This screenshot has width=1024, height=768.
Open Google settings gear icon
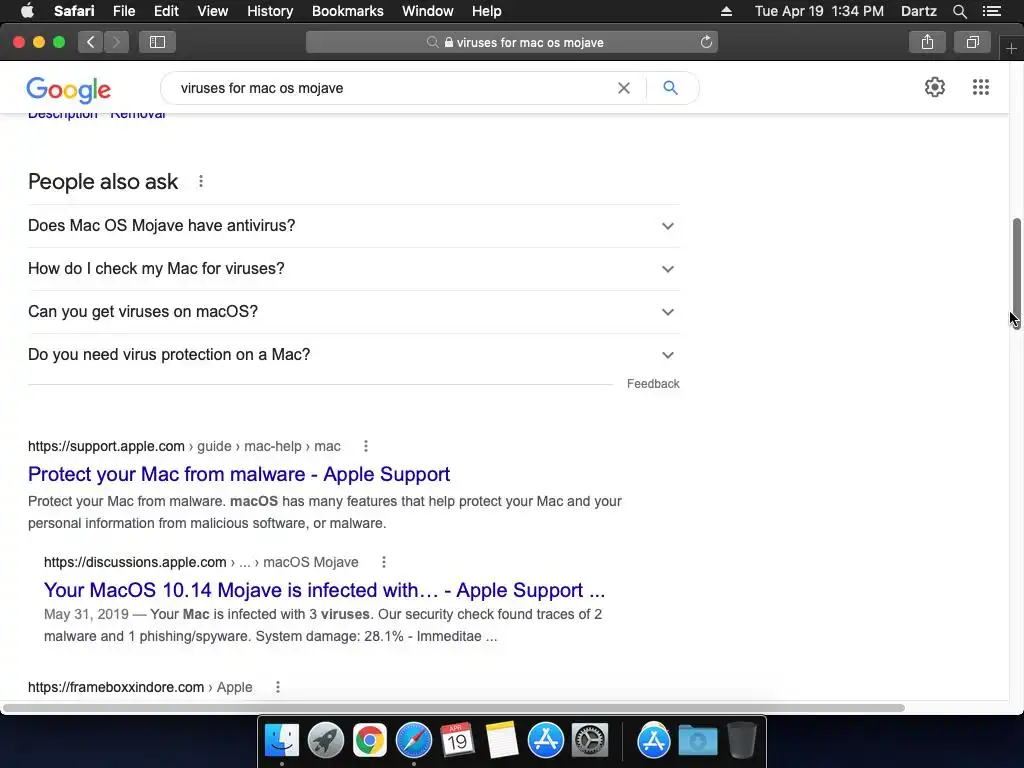point(935,87)
